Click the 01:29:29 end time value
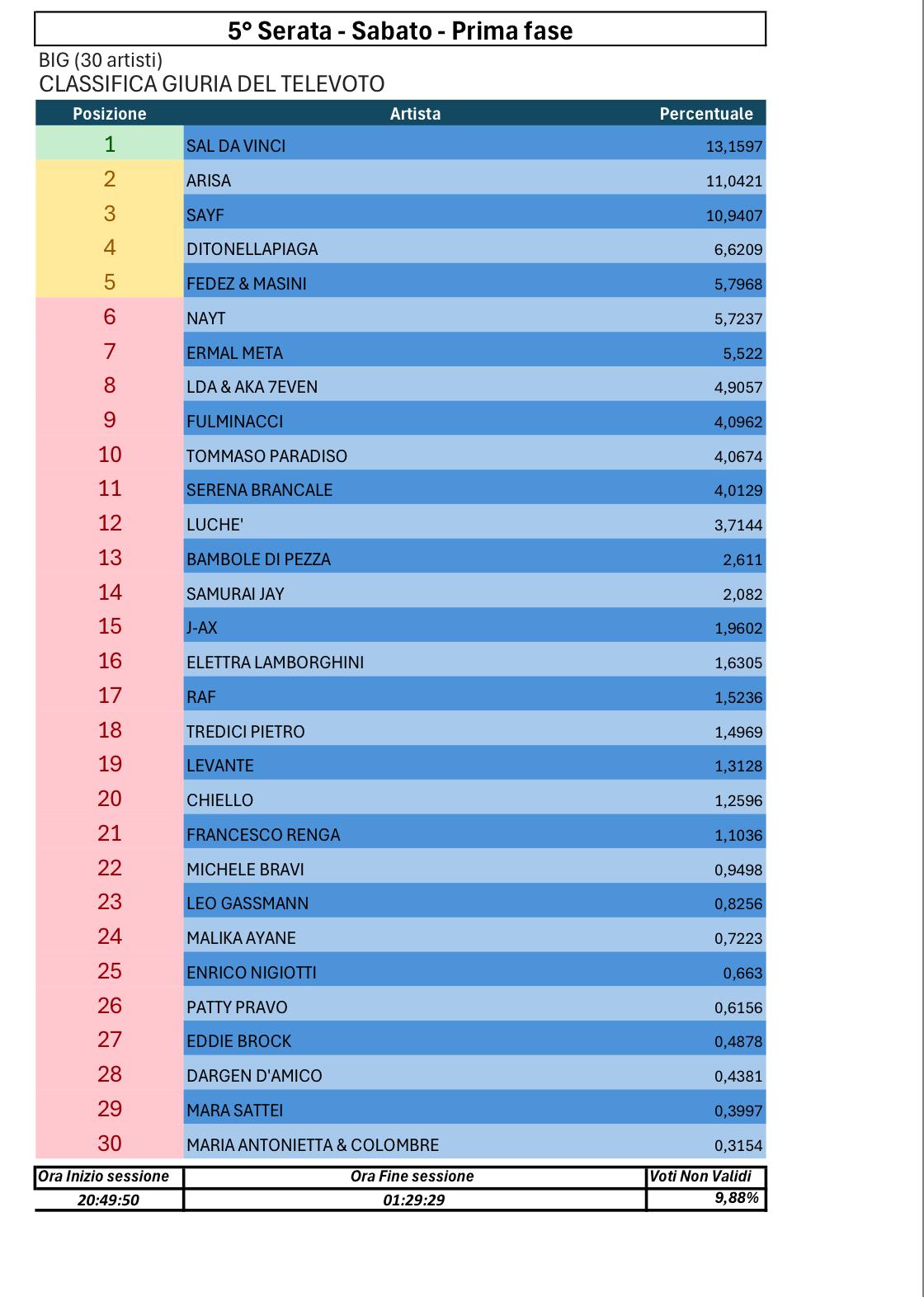 413,1200
